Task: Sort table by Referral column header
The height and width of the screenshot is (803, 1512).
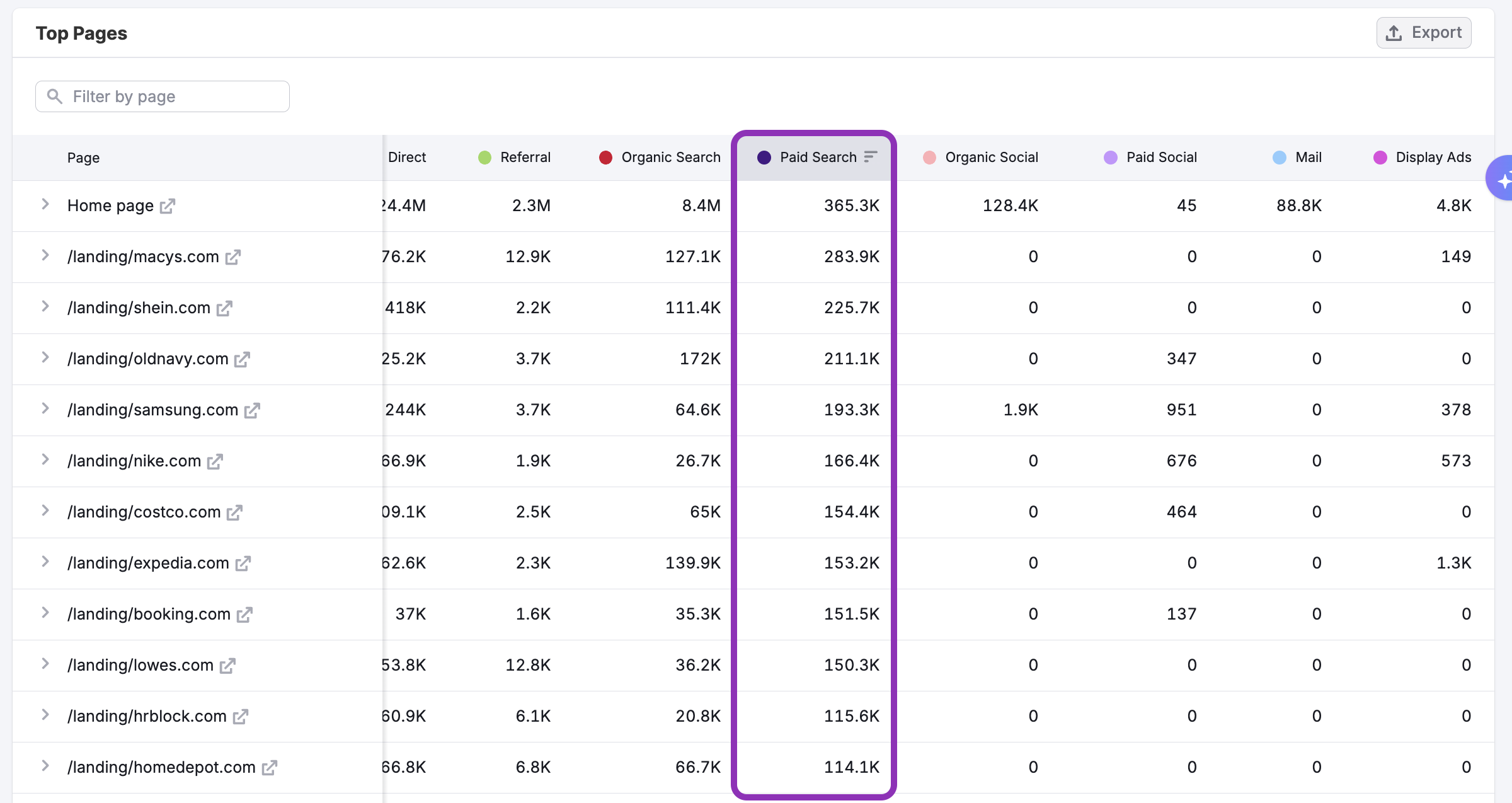Action: coord(525,158)
